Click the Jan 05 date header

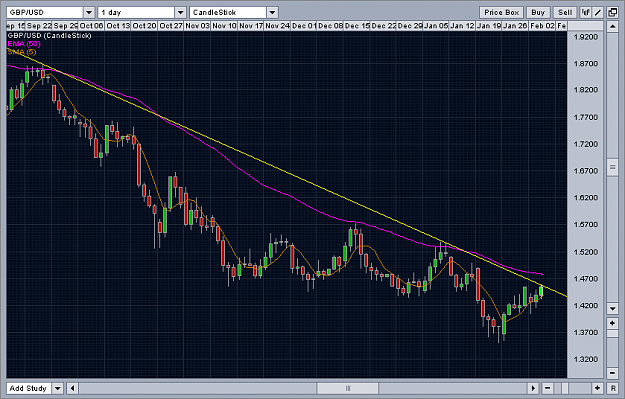coord(436,26)
